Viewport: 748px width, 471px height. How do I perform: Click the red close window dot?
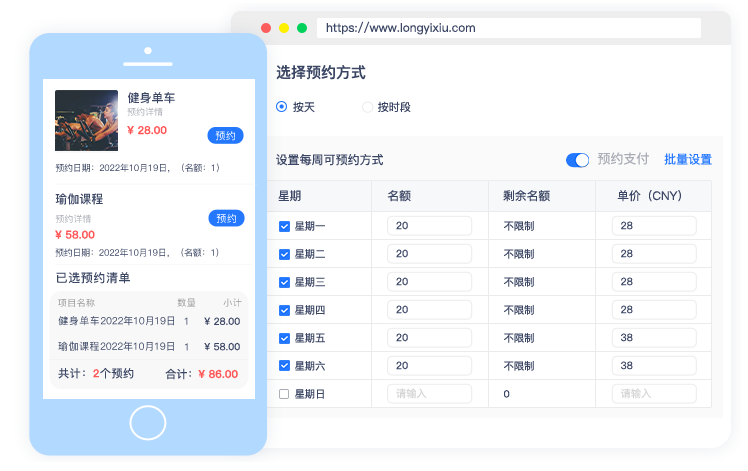[x=266, y=28]
